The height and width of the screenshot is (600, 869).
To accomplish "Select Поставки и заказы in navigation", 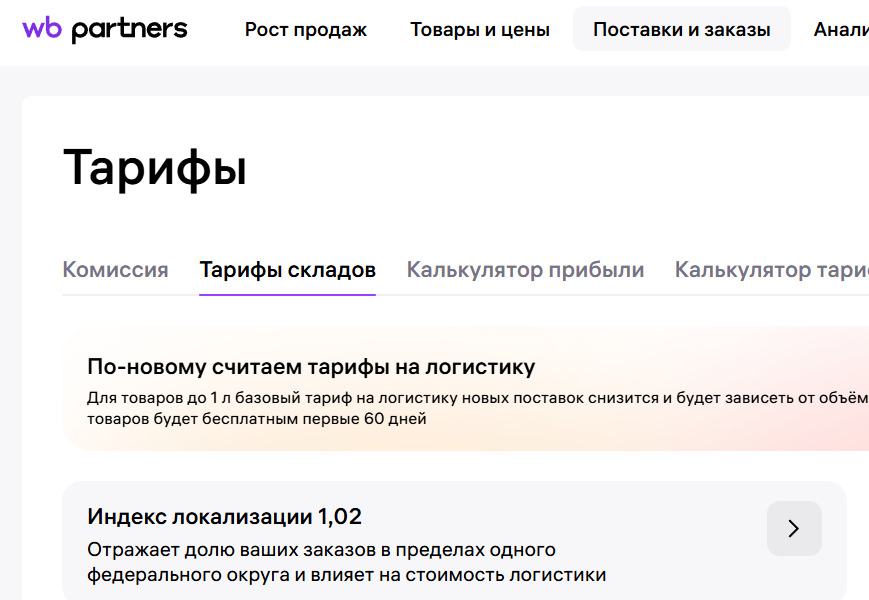I will [681, 30].
